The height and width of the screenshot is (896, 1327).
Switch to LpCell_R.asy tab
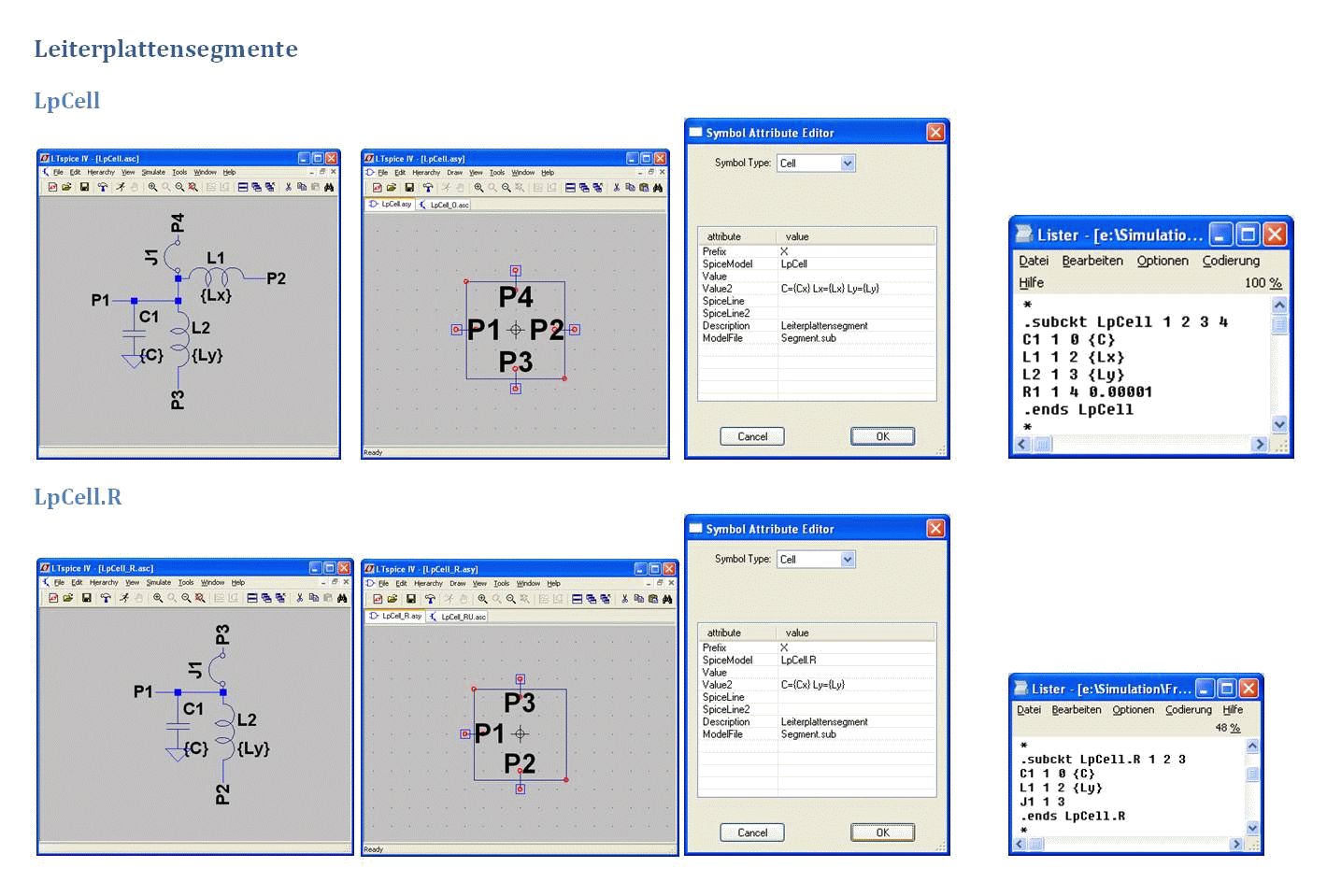pyautogui.click(x=396, y=616)
